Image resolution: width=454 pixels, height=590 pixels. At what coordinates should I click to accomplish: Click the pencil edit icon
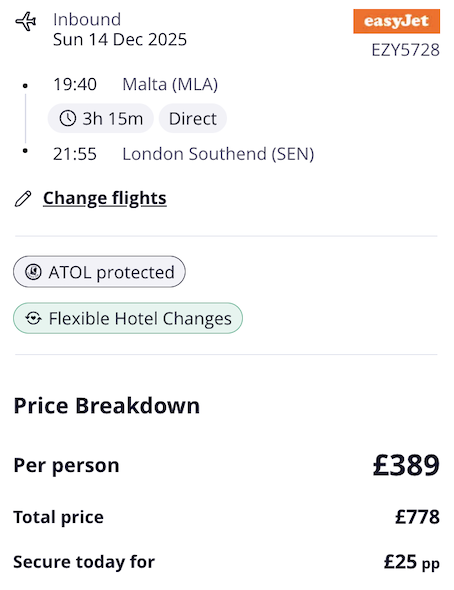pyautogui.click(x=23, y=199)
